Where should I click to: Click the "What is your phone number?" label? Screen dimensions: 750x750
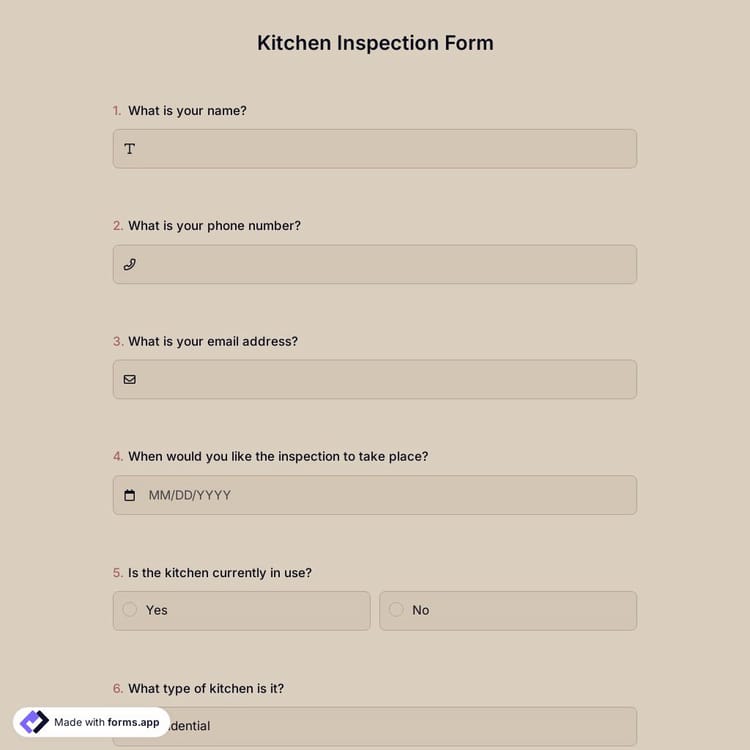tap(214, 226)
